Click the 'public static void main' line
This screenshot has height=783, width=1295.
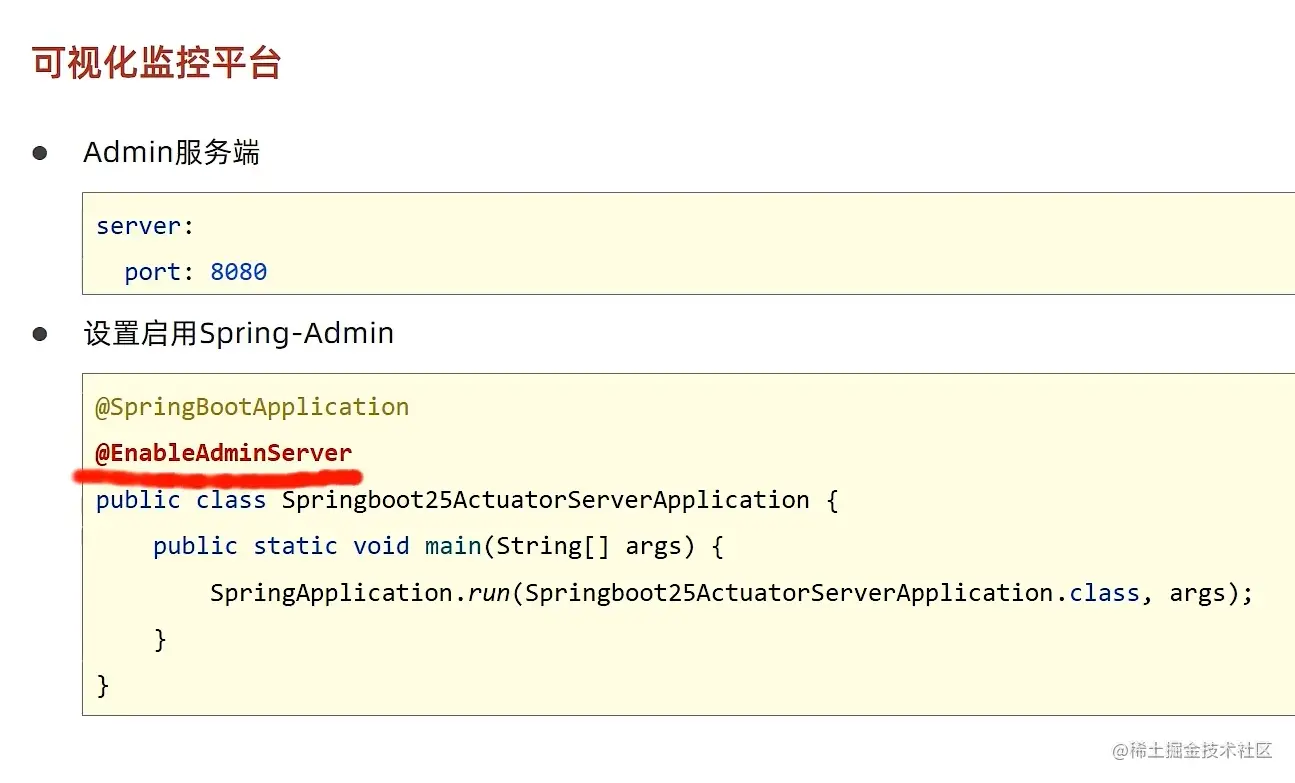438,546
